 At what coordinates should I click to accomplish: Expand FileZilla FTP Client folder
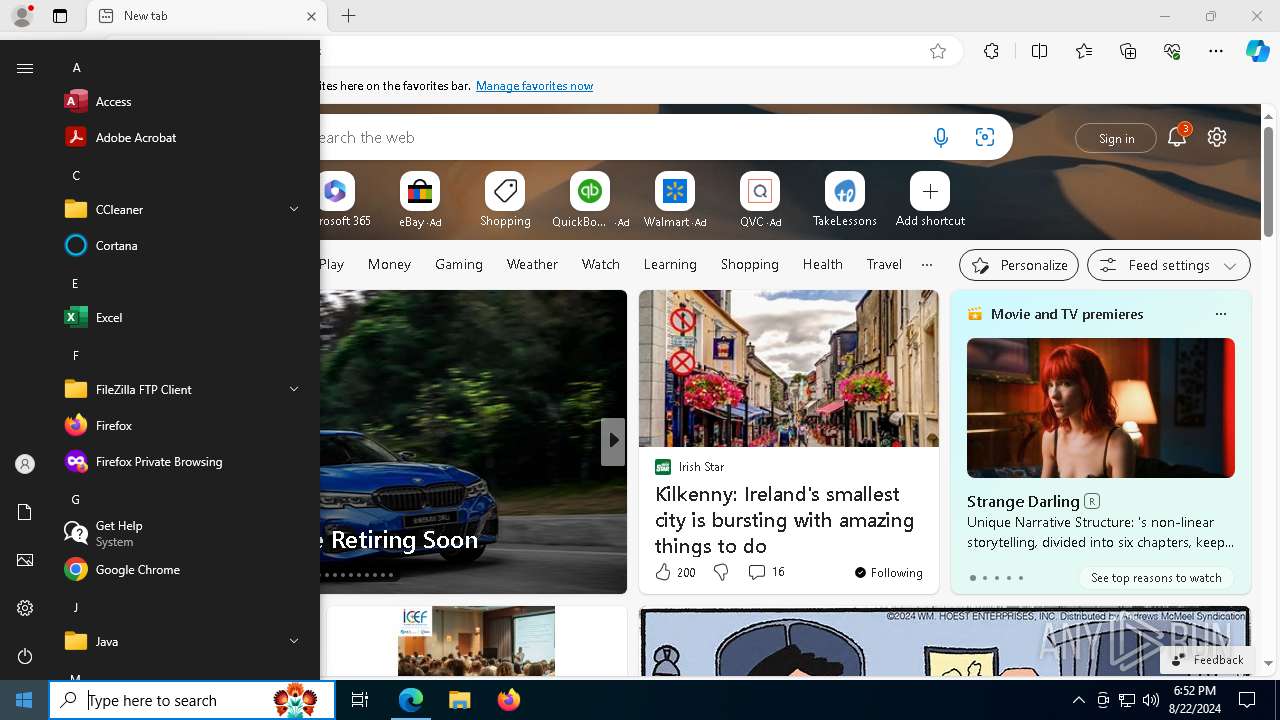tap(180, 389)
